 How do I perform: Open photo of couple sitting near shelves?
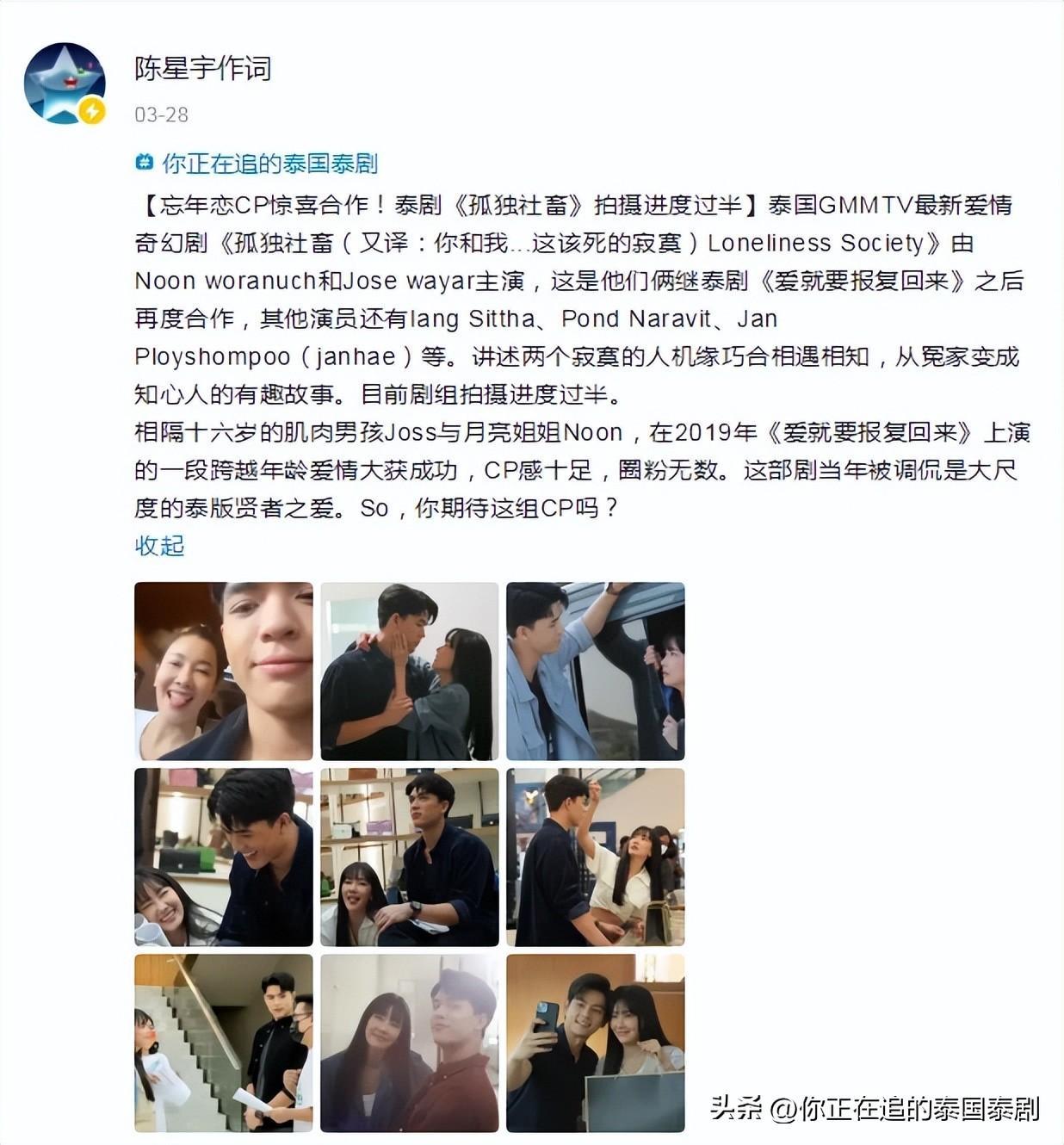[x=410, y=857]
